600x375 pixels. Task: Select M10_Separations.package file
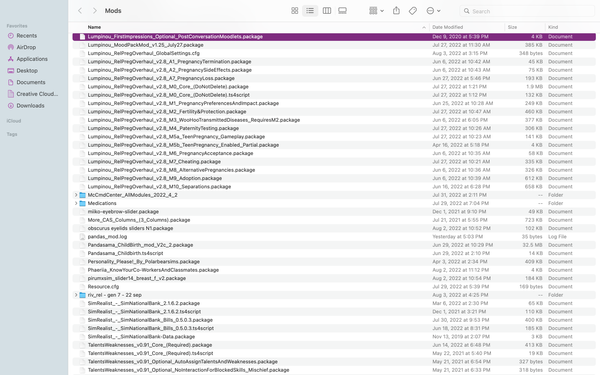click(x=334, y=187)
